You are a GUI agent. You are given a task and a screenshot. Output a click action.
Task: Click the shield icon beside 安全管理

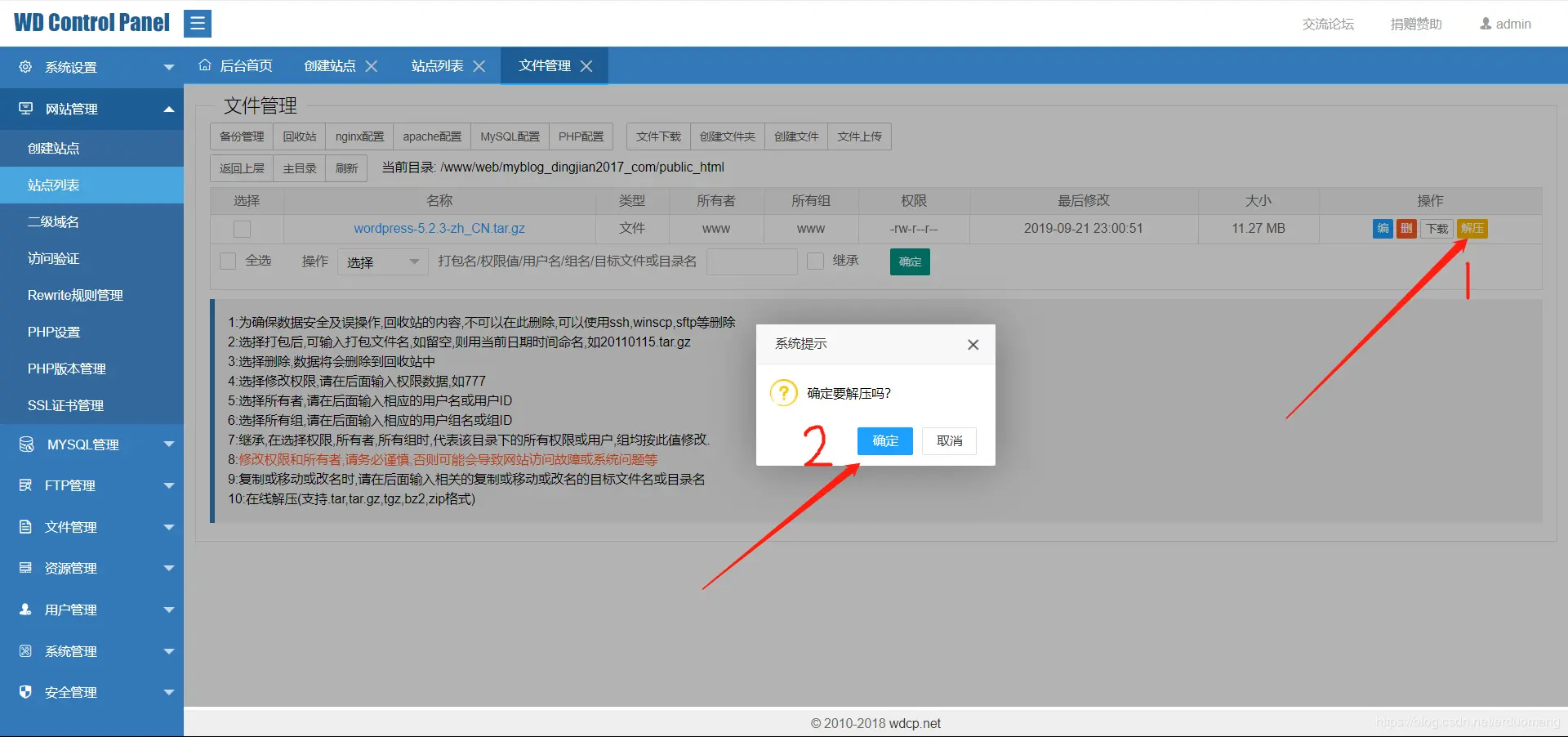click(24, 691)
